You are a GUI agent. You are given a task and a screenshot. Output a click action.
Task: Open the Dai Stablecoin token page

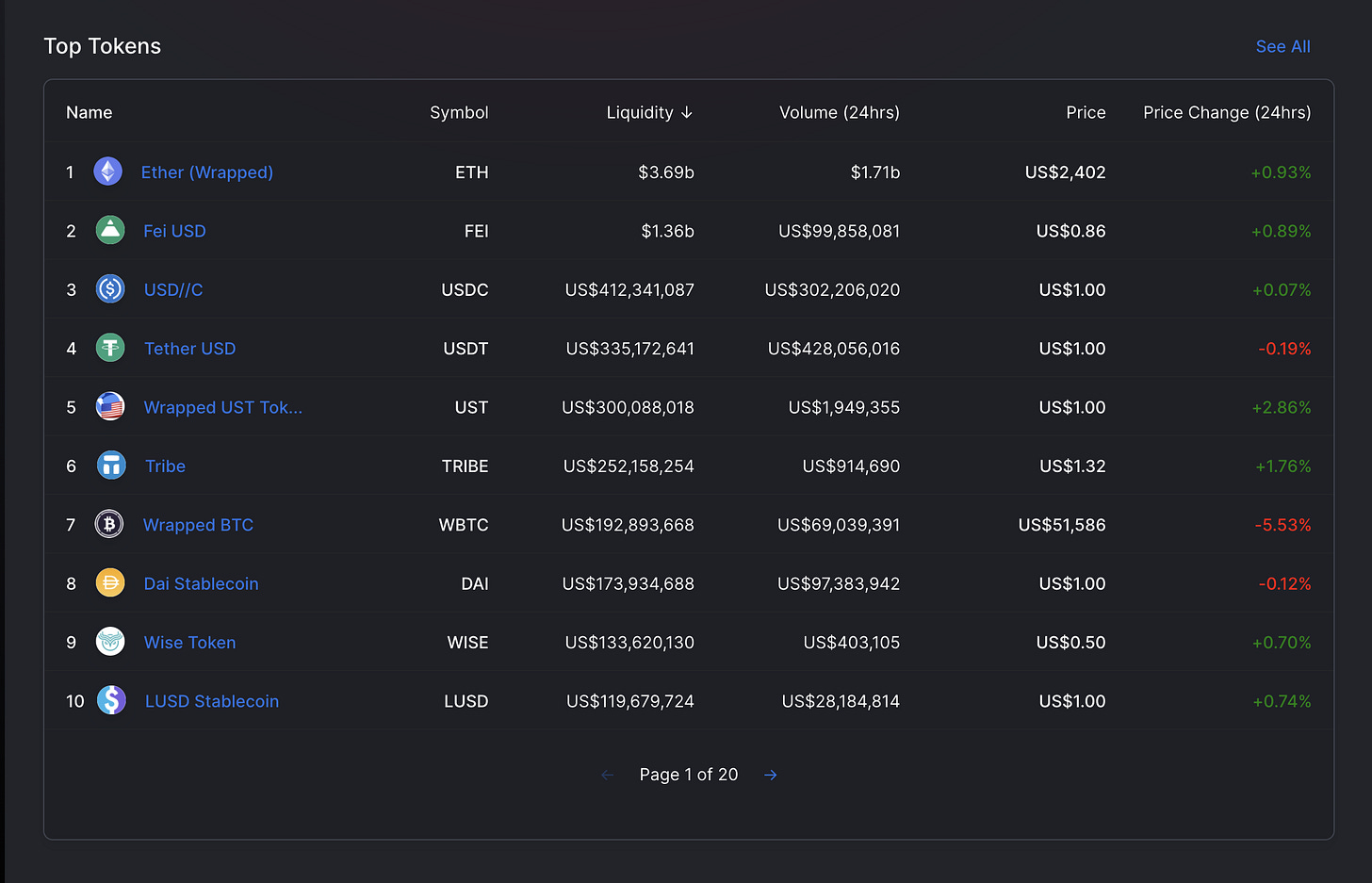[x=201, y=583]
